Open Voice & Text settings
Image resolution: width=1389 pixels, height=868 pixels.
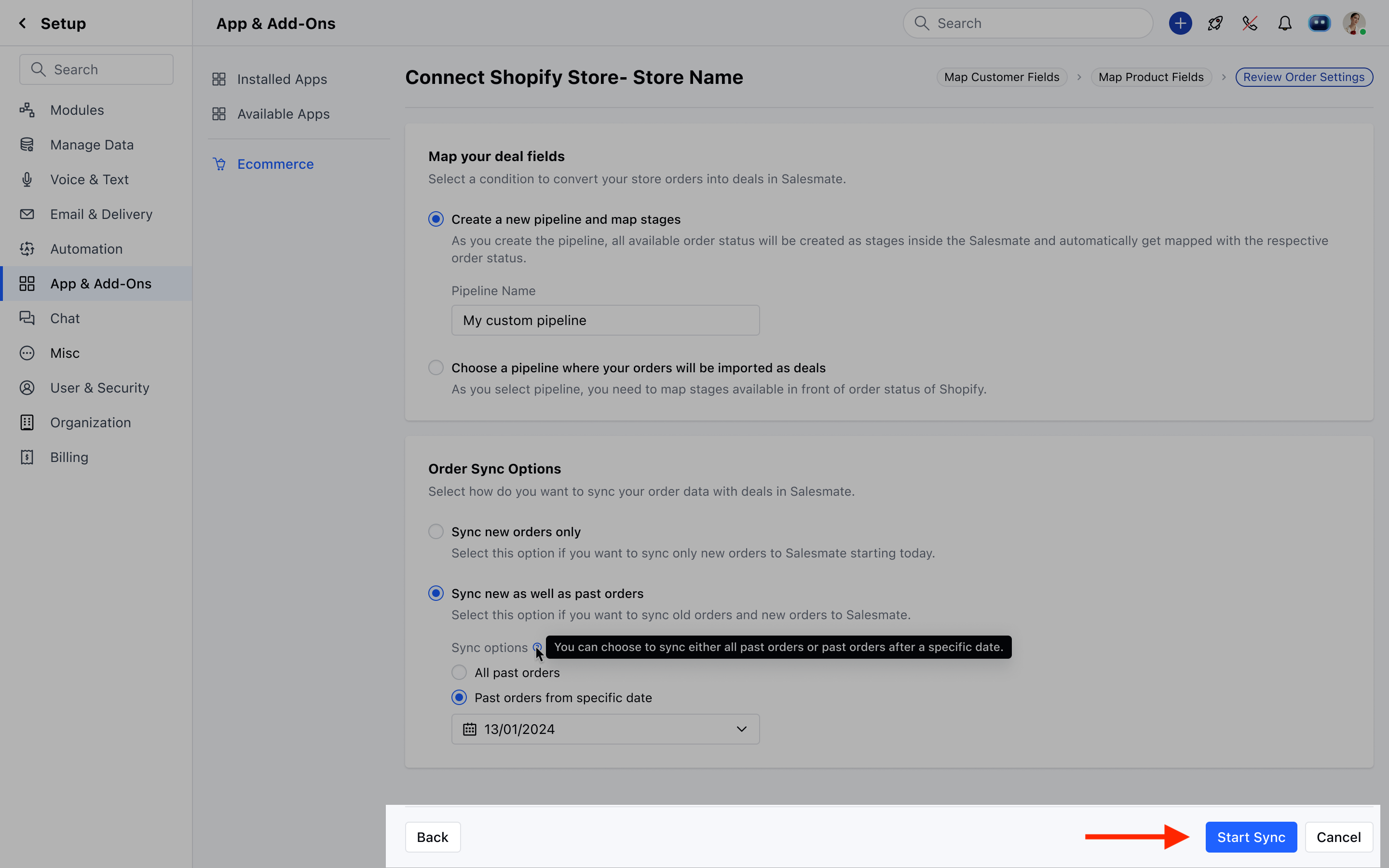[x=89, y=179]
